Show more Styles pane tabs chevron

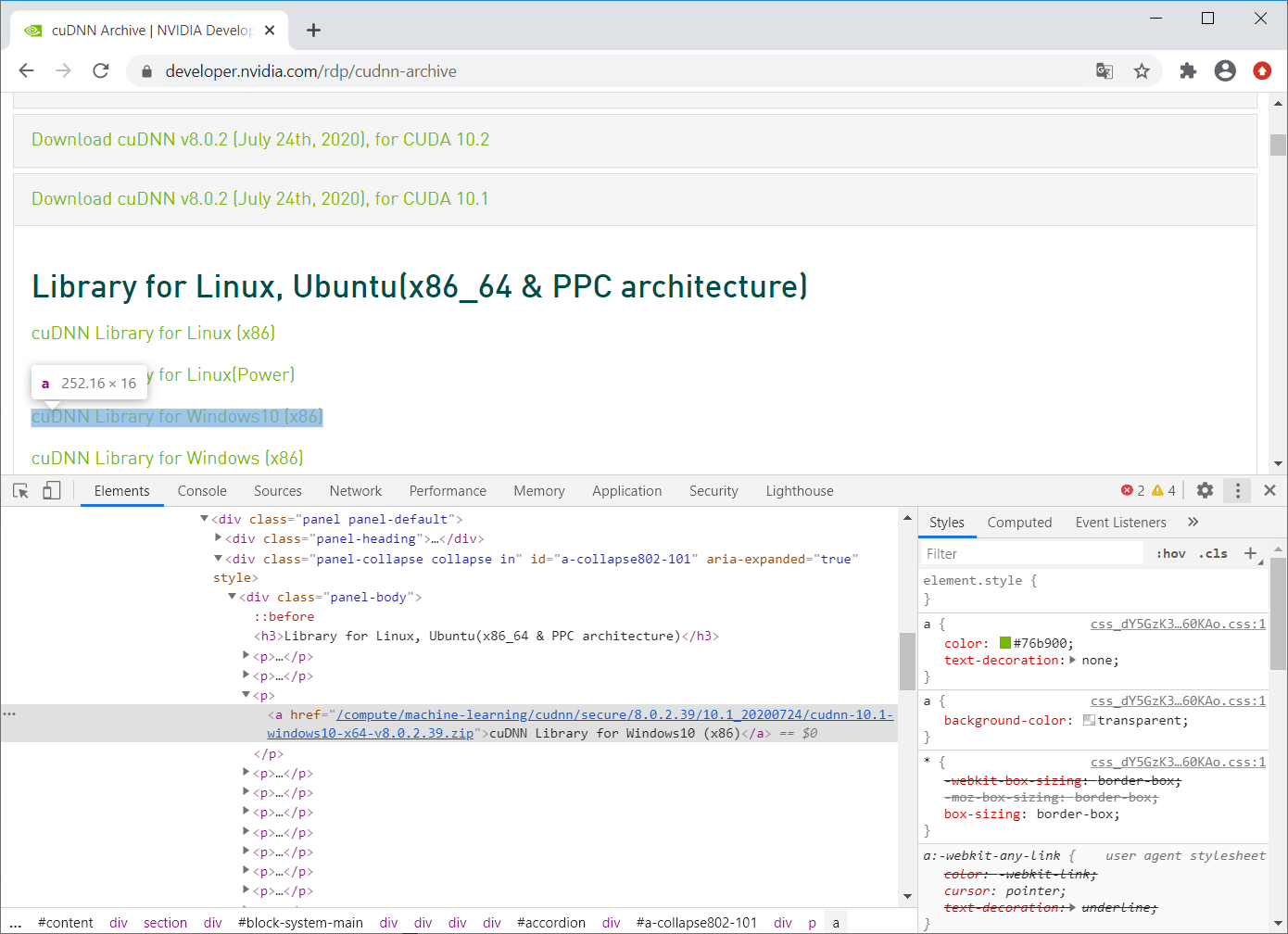1193,523
